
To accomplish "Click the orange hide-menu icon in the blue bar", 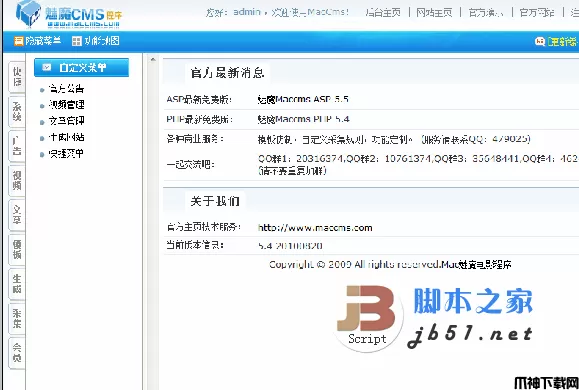I will tap(18, 41).
